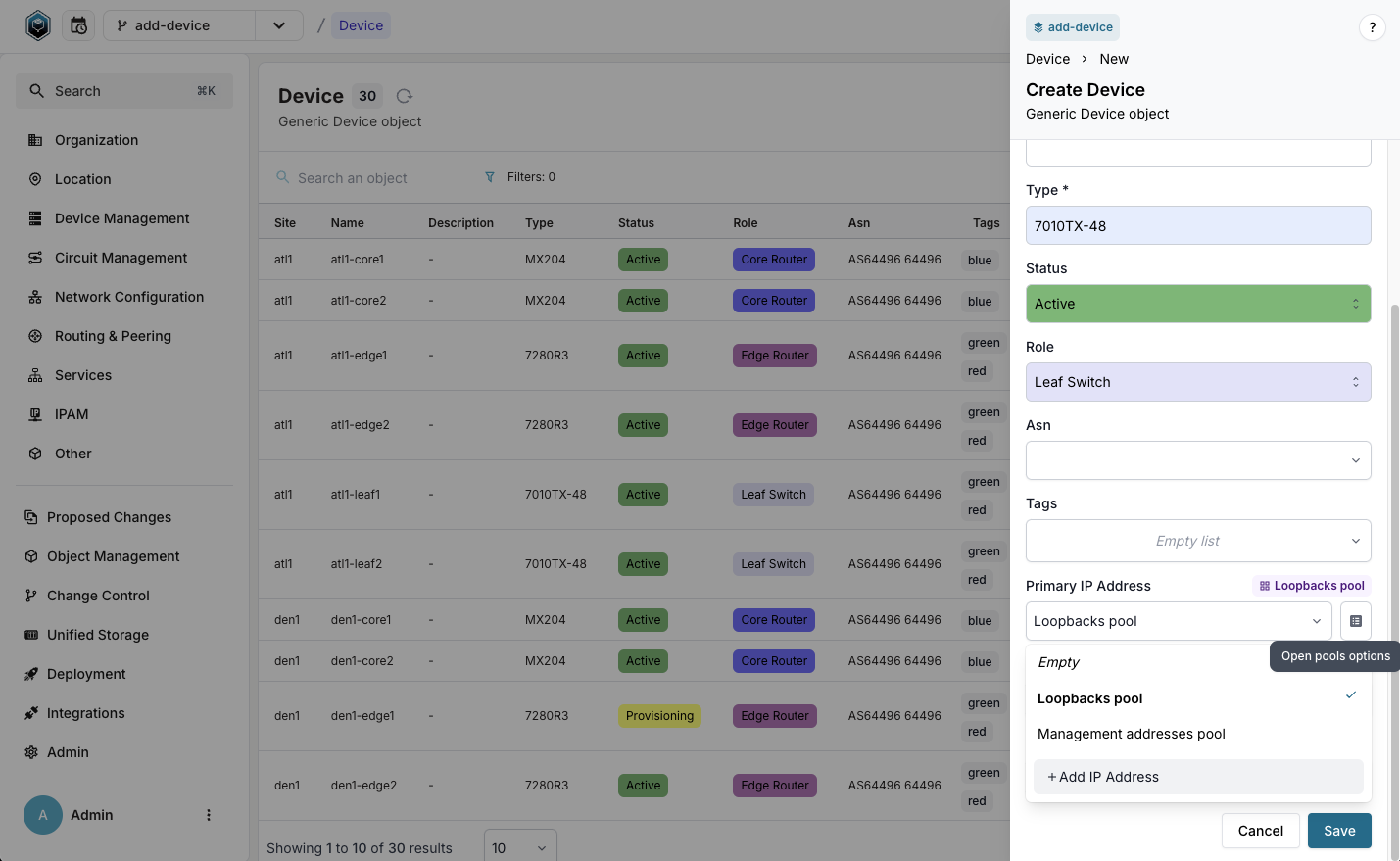Click the Active status color badge for atl1-core1

pyautogui.click(x=643, y=259)
